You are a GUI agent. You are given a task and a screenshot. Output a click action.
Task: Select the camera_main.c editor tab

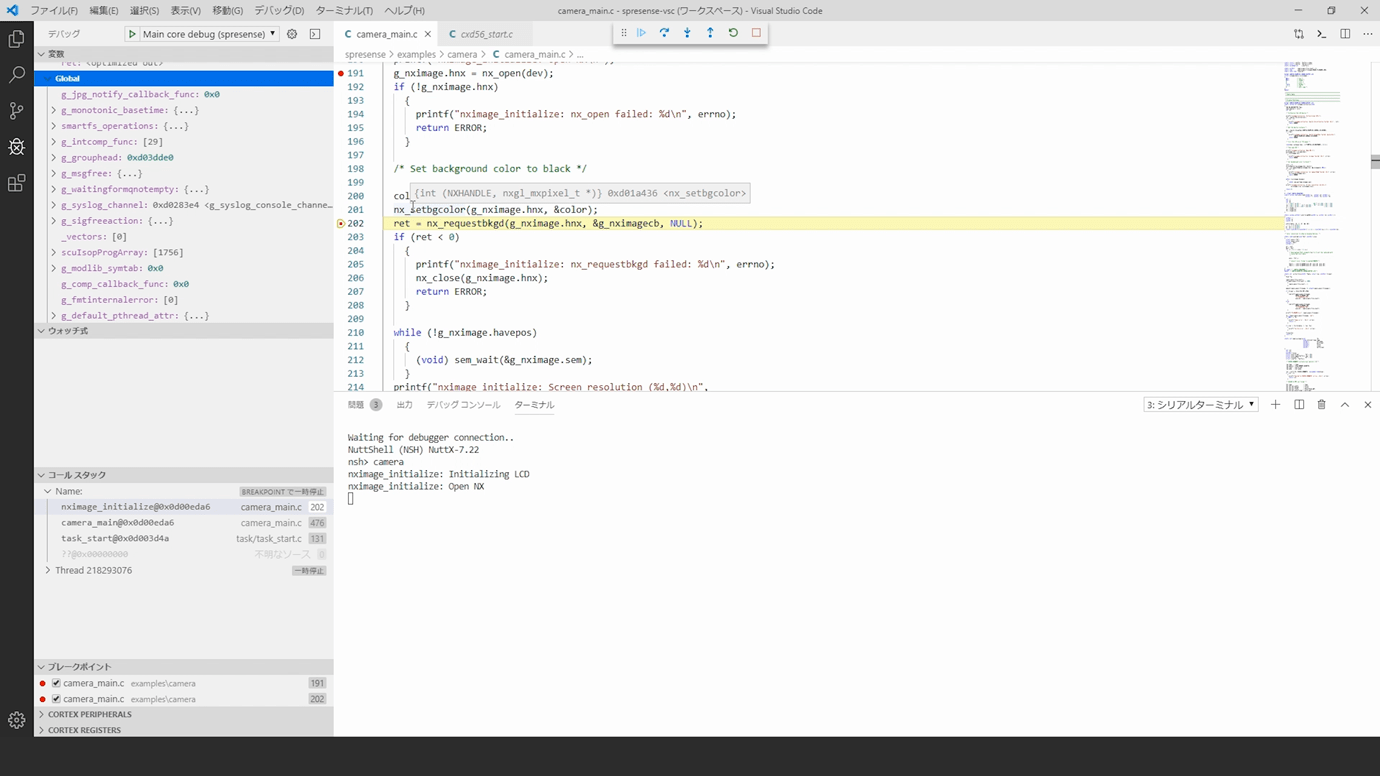tap(386, 34)
